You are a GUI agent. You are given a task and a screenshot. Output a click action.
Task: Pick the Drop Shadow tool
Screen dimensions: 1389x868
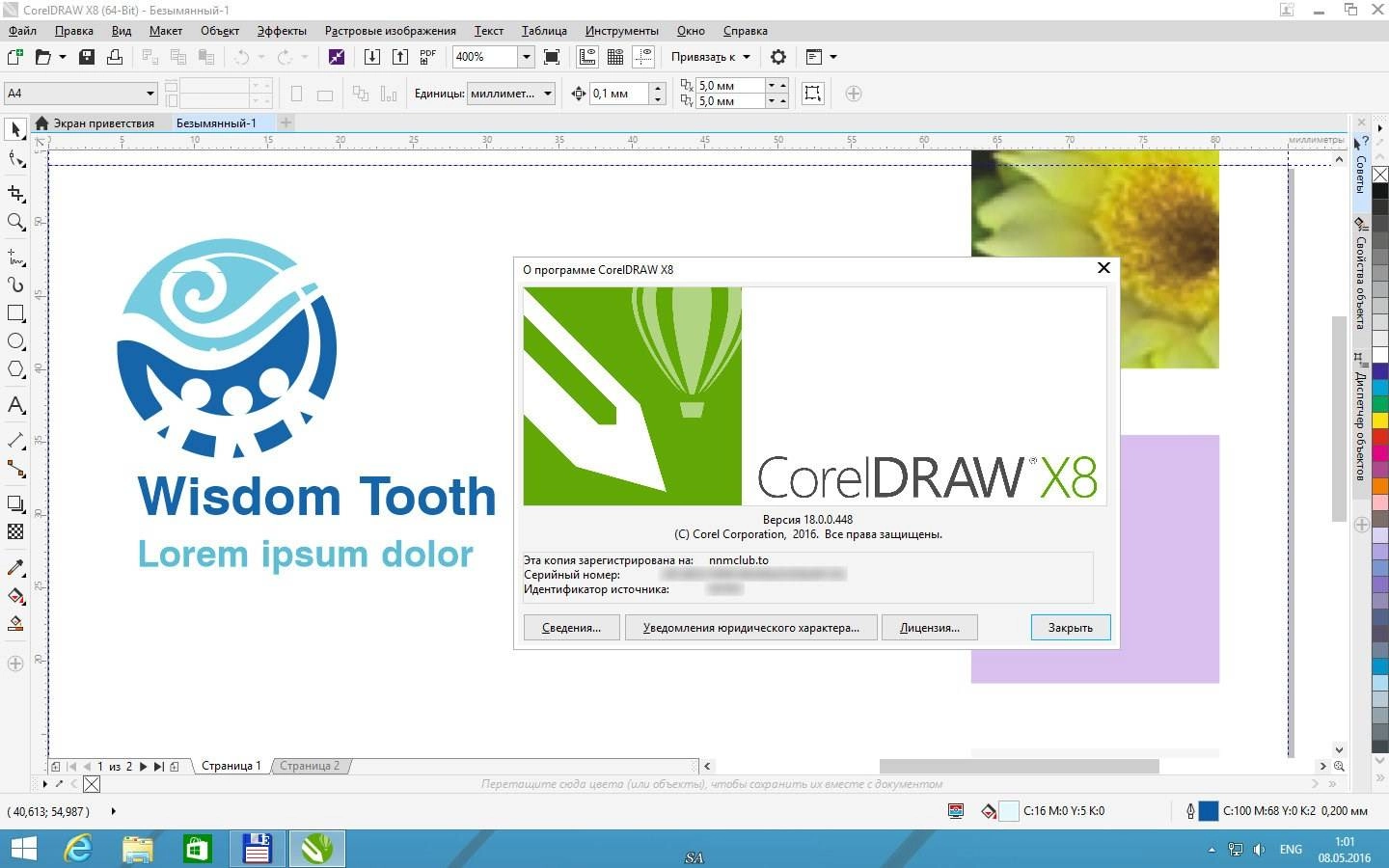click(15, 503)
